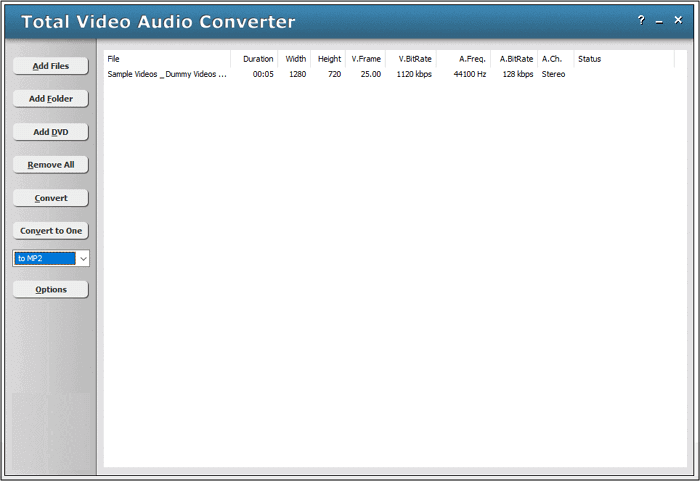Screen dimensions: 700x481
Task: Start conversion with the Convert button
Action: 51,198
